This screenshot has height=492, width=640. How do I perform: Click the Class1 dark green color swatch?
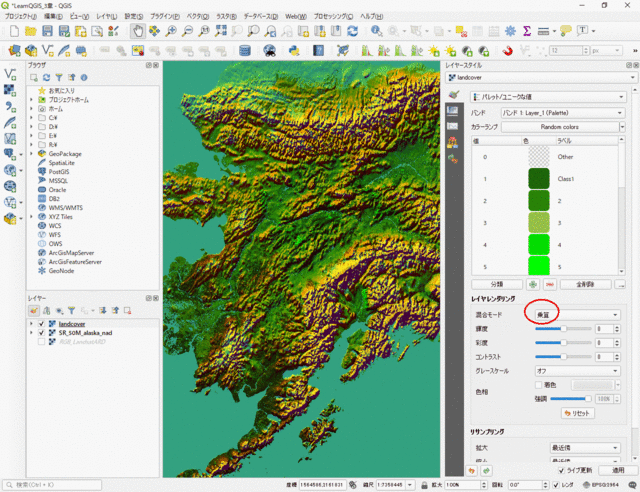[538, 178]
